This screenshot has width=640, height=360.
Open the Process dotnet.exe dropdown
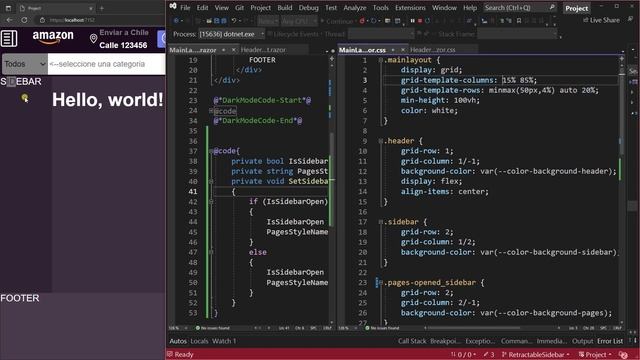pyautogui.click(x=231, y=34)
